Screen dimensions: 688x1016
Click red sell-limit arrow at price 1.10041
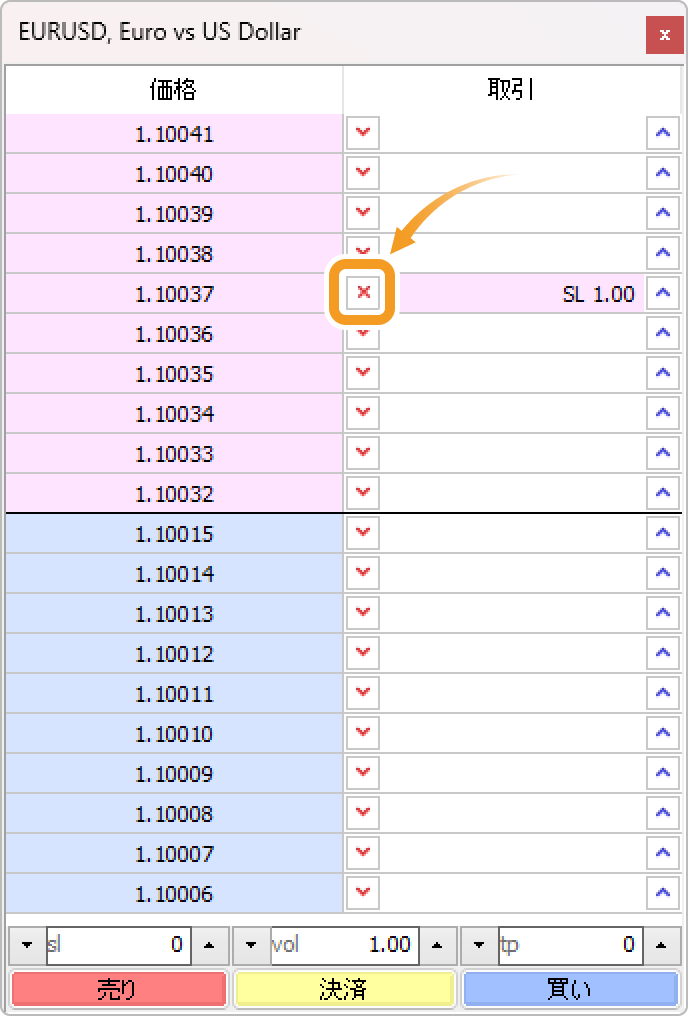pyautogui.click(x=363, y=133)
